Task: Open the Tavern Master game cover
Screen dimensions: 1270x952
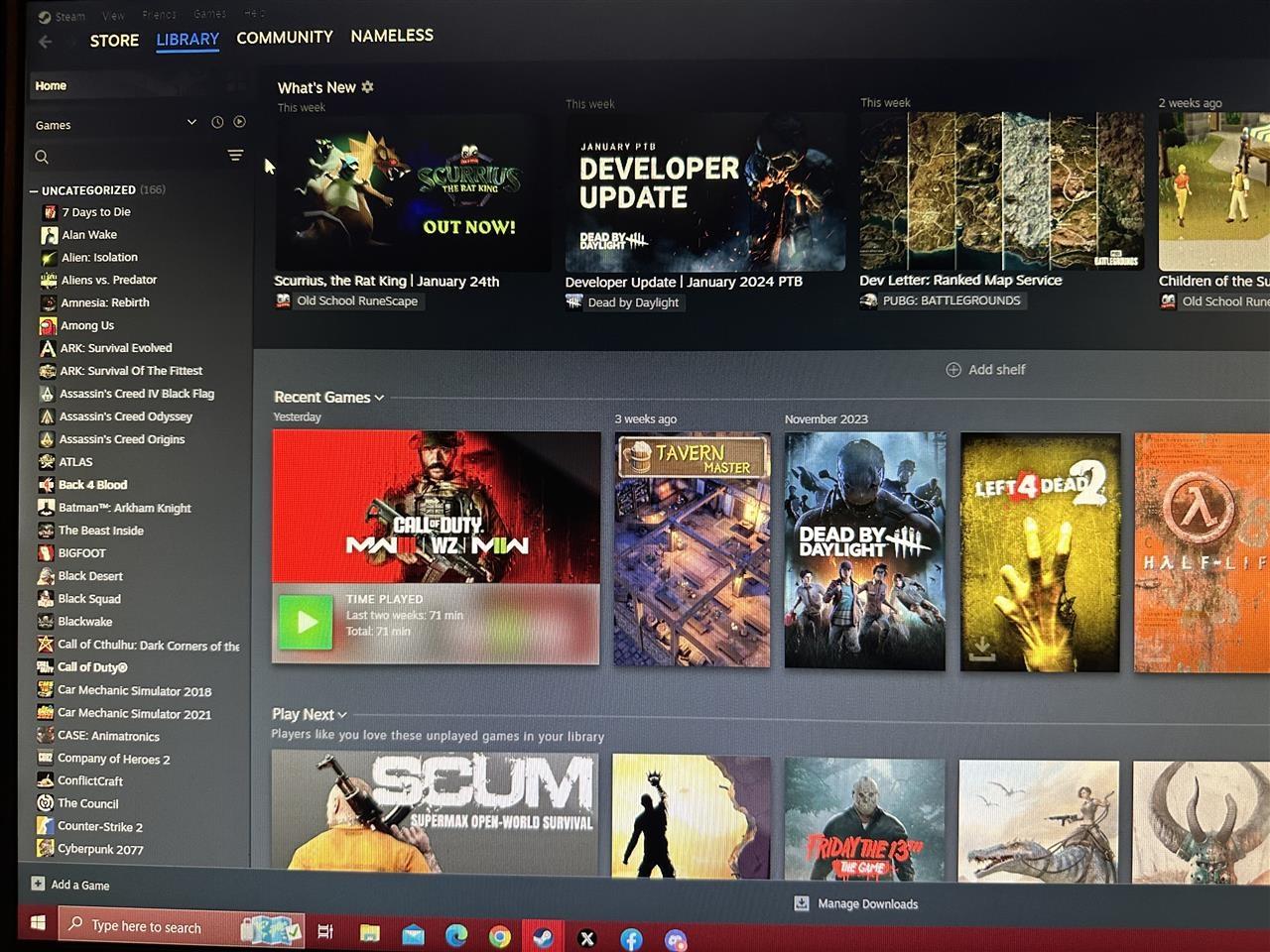Action: point(692,549)
